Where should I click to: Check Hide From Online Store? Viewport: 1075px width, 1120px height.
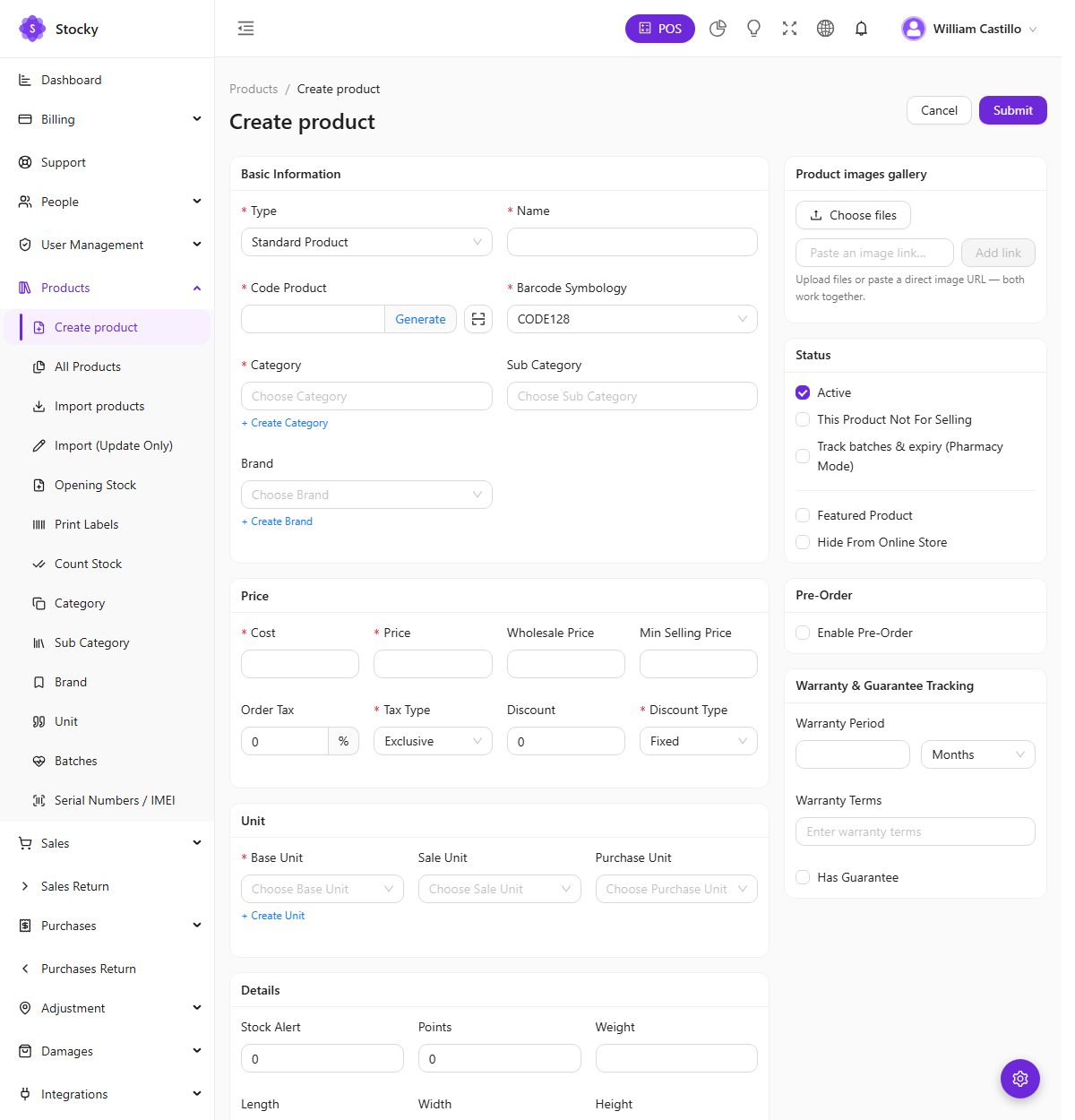pos(803,542)
